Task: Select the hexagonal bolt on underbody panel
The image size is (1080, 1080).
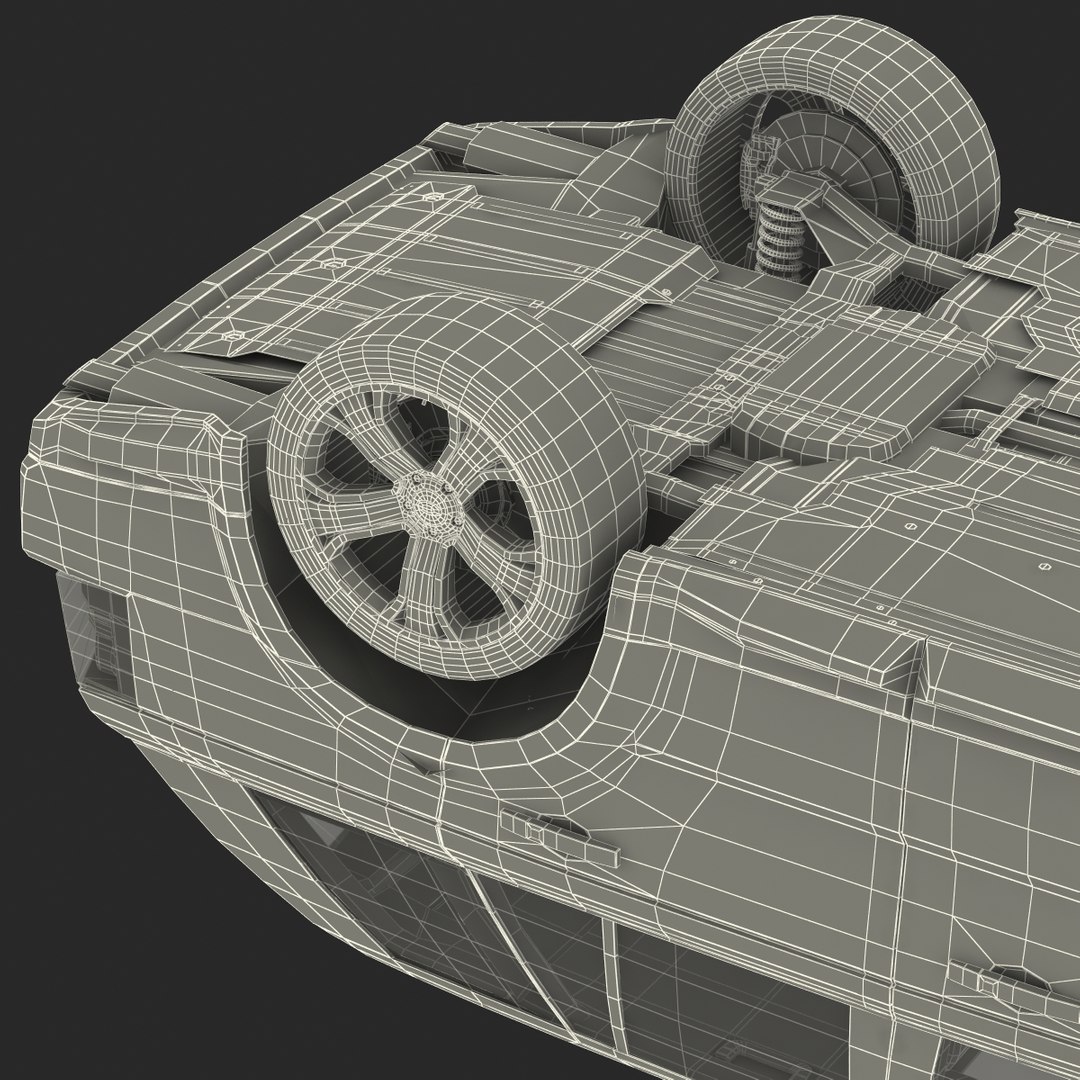Action: (333, 263)
